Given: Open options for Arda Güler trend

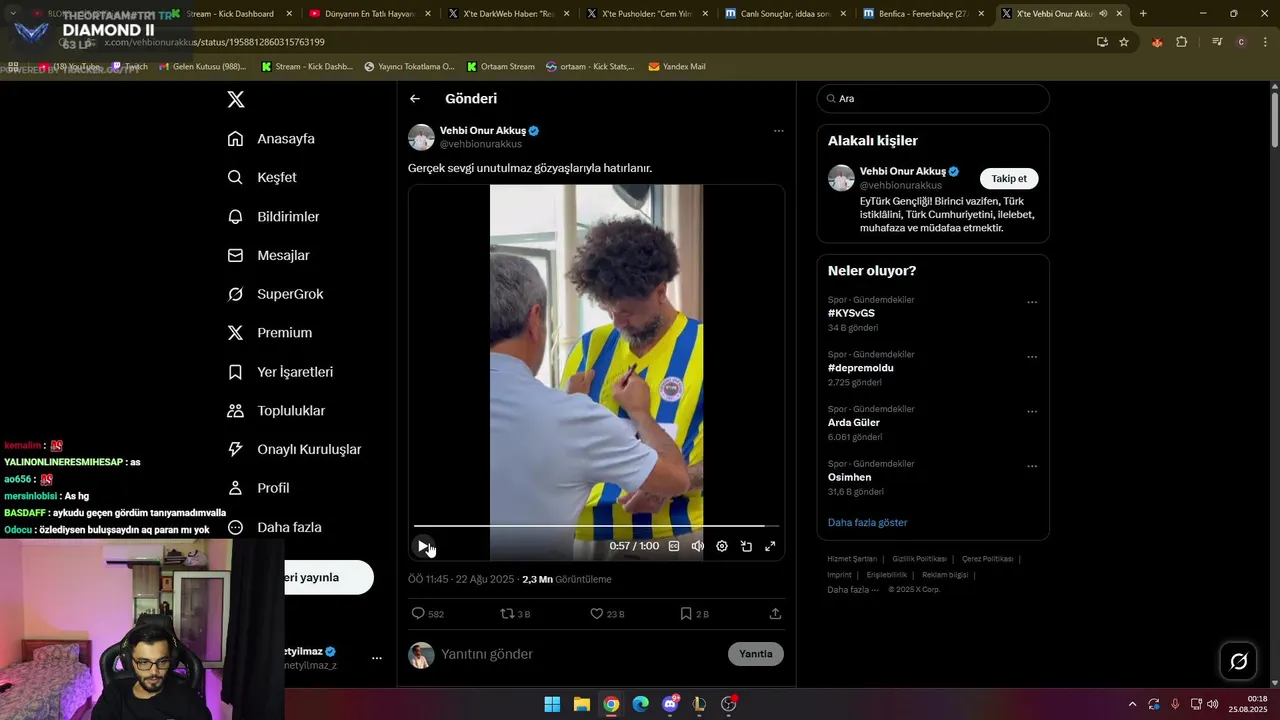Looking at the screenshot, I should coord(1032,411).
